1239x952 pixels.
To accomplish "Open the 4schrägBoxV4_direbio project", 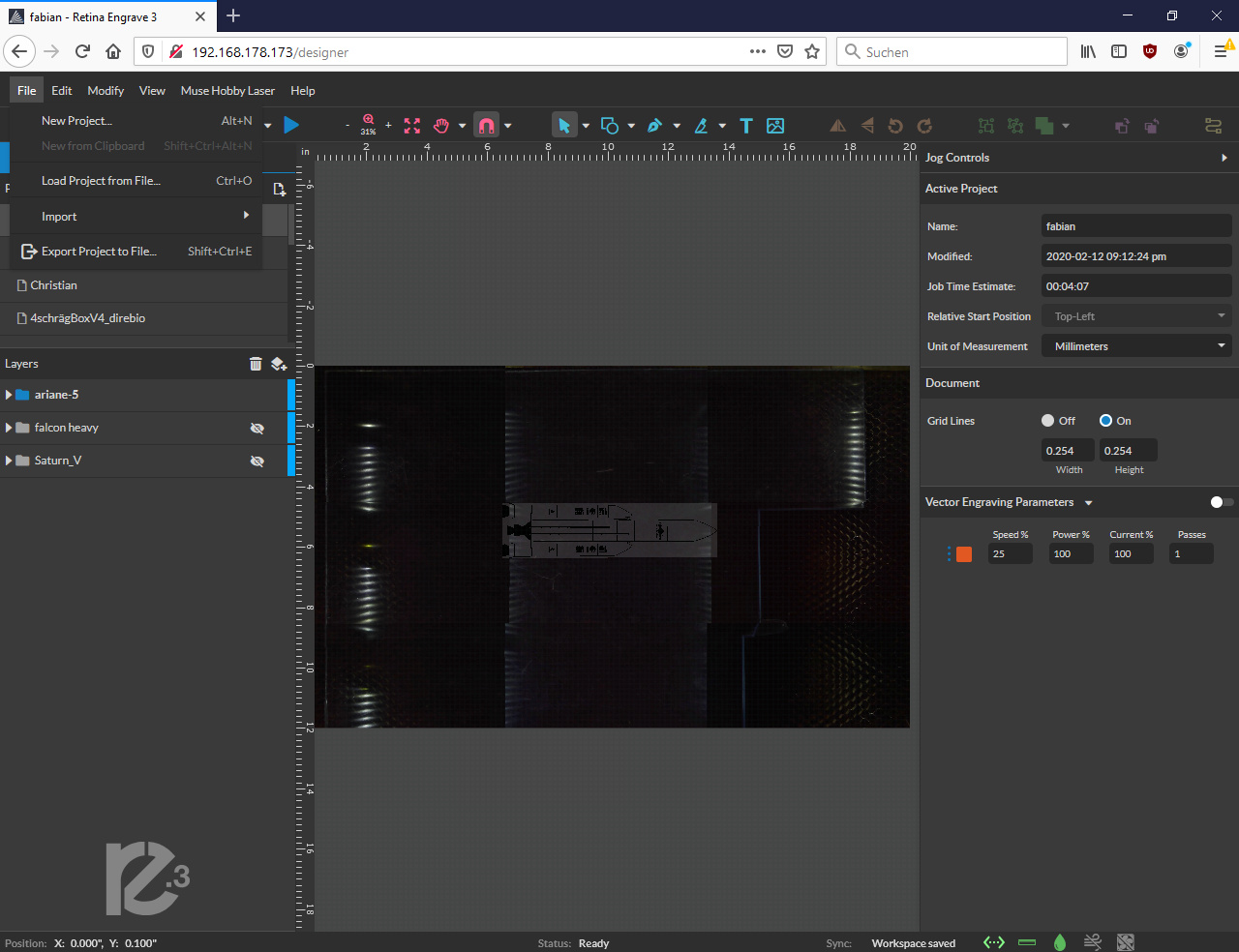I will pos(144,318).
